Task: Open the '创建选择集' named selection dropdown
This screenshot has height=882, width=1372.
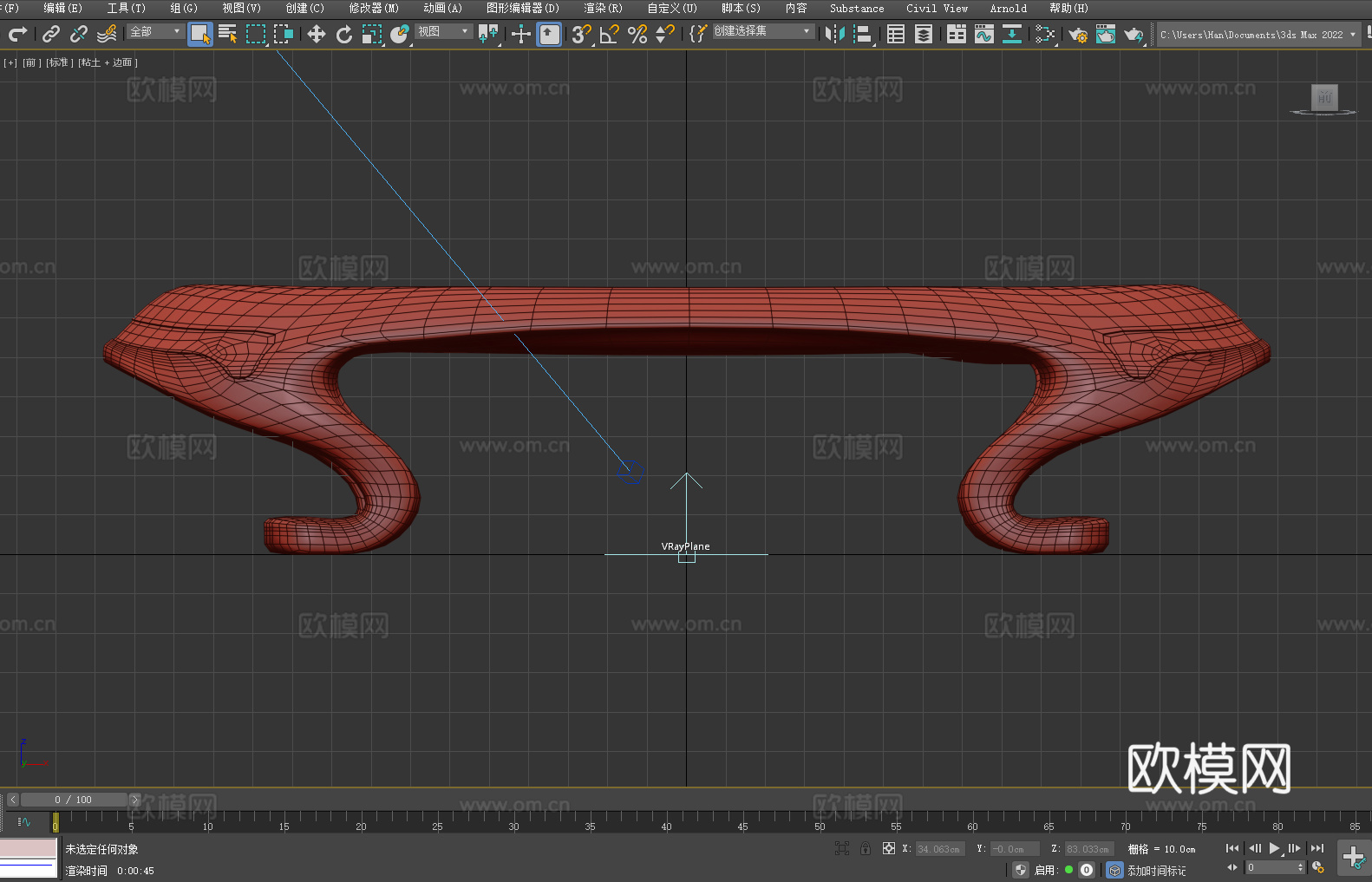Action: click(x=763, y=31)
